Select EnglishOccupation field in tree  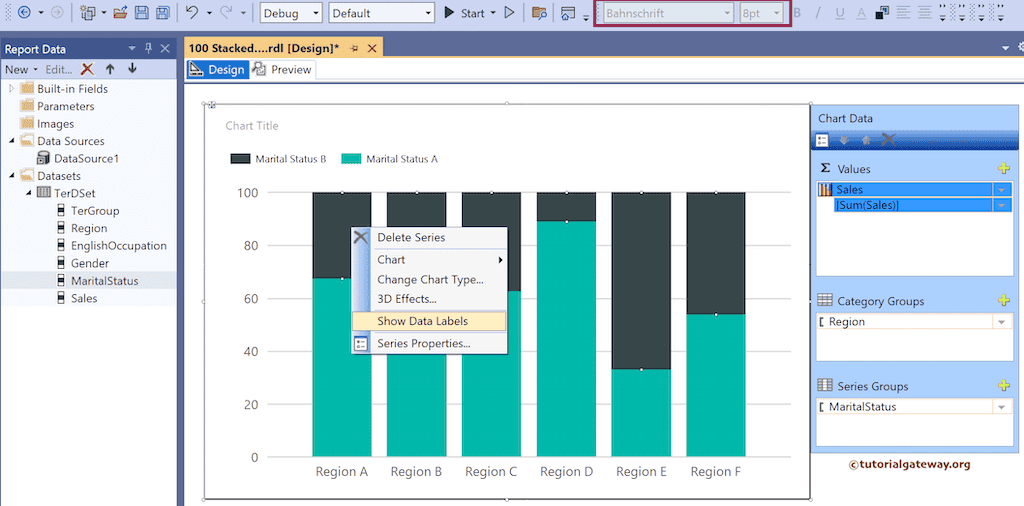119,246
